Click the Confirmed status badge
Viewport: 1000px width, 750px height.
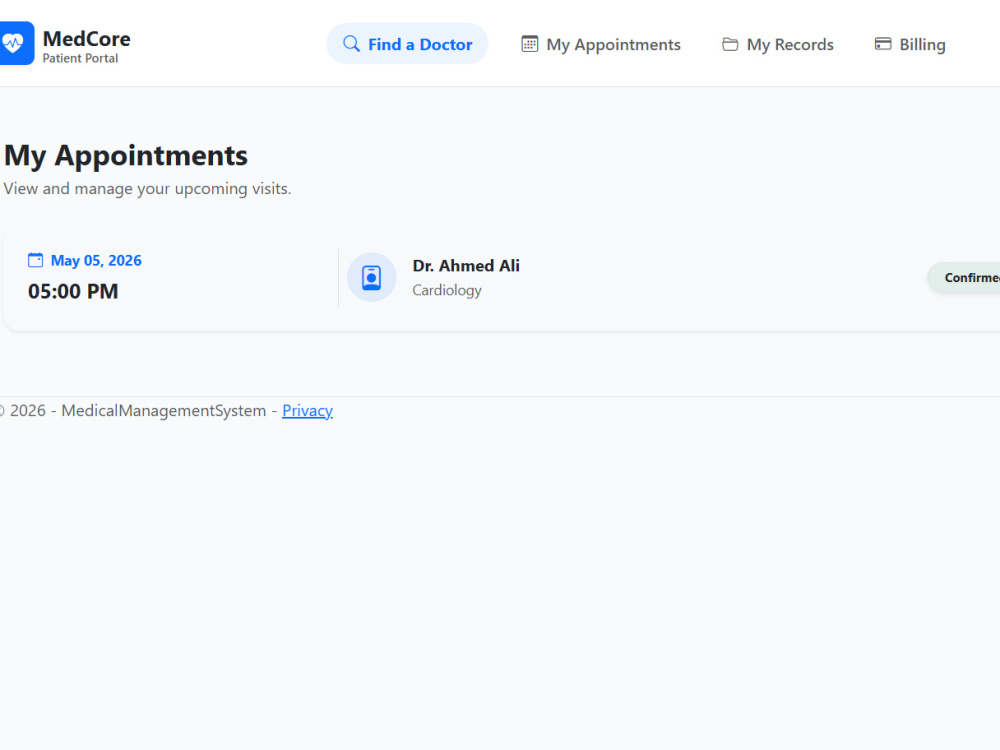tap(964, 277)
